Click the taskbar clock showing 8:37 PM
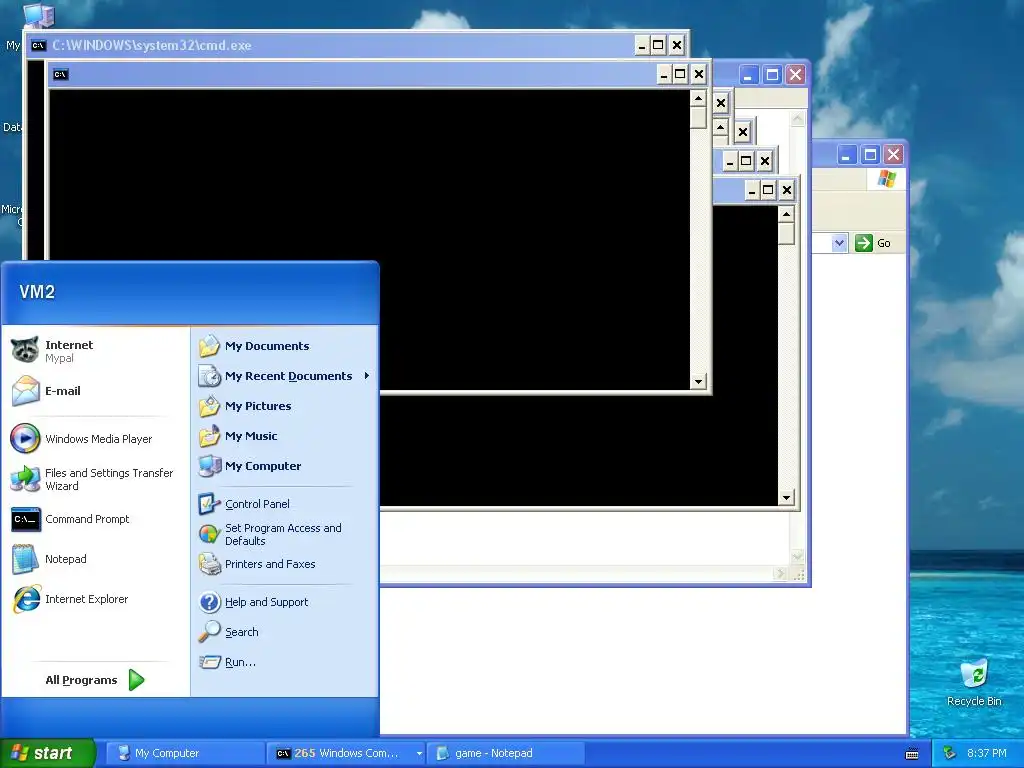The height and width of the screenshot is (768, 1024). point(987,753)
